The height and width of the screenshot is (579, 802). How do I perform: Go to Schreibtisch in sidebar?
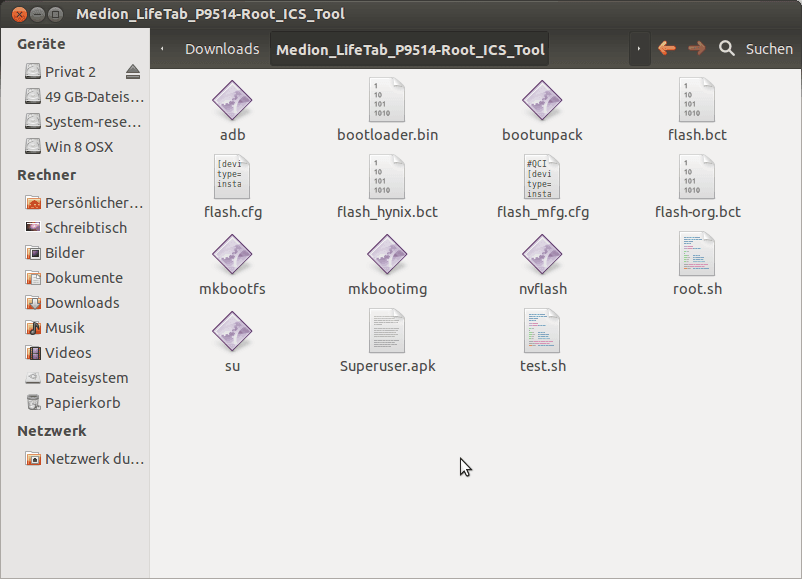(76, 228)
